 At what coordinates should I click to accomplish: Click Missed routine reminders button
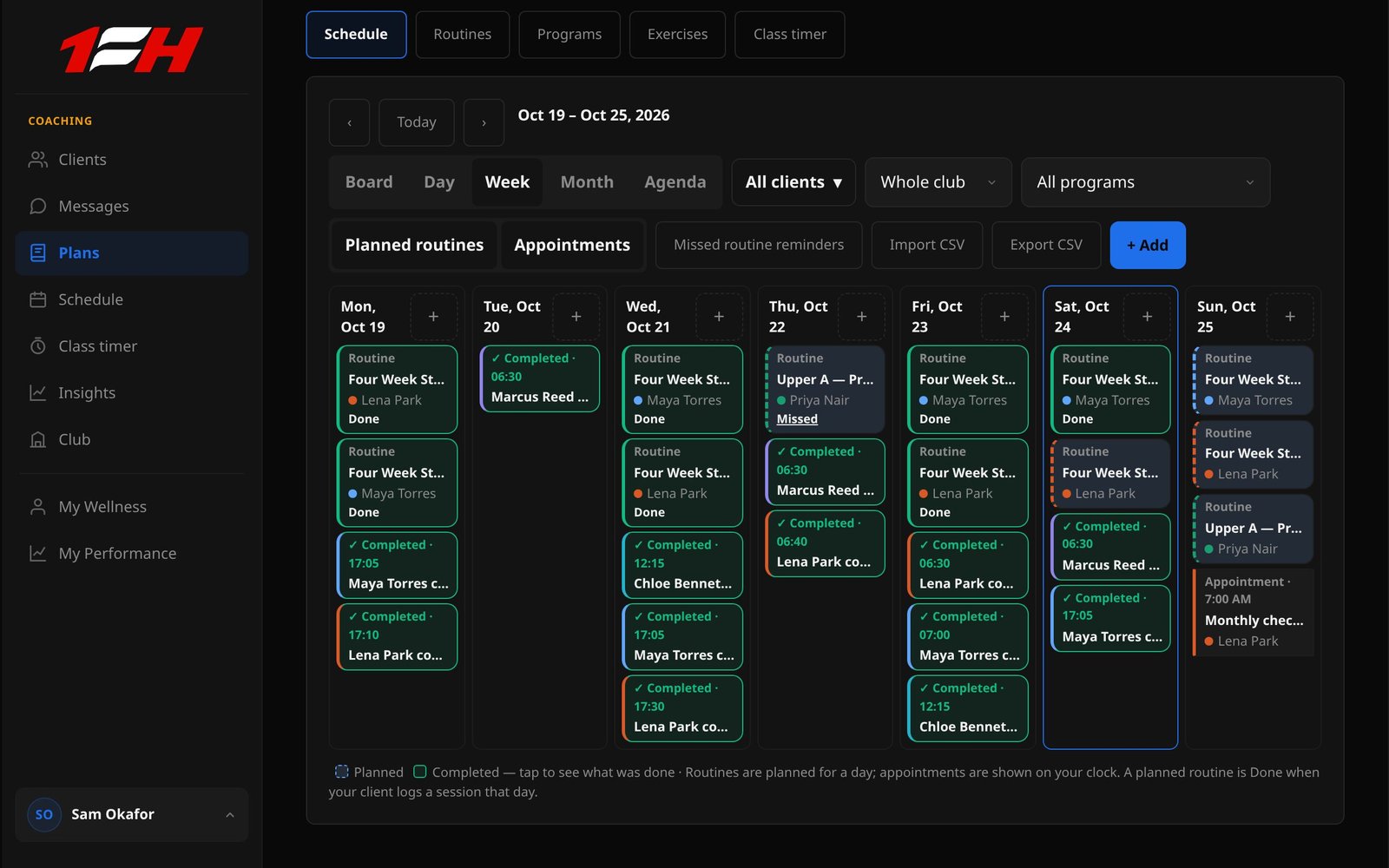(x=759, y=245)
